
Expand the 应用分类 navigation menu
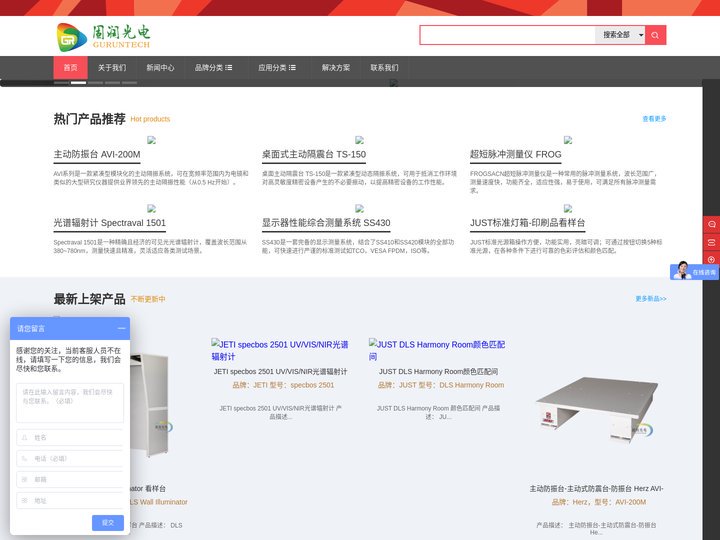point(276,68)
